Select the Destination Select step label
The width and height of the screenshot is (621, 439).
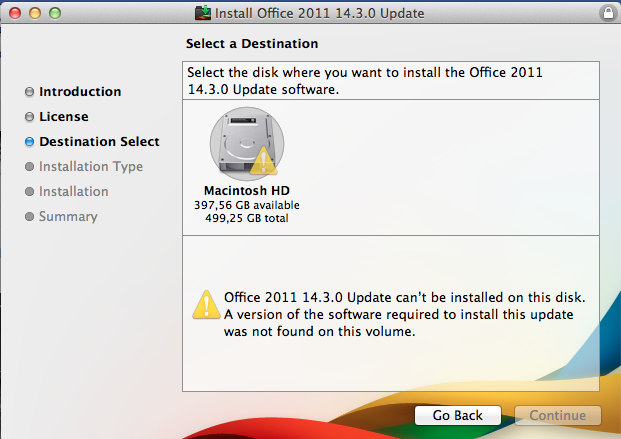[99, 142]
